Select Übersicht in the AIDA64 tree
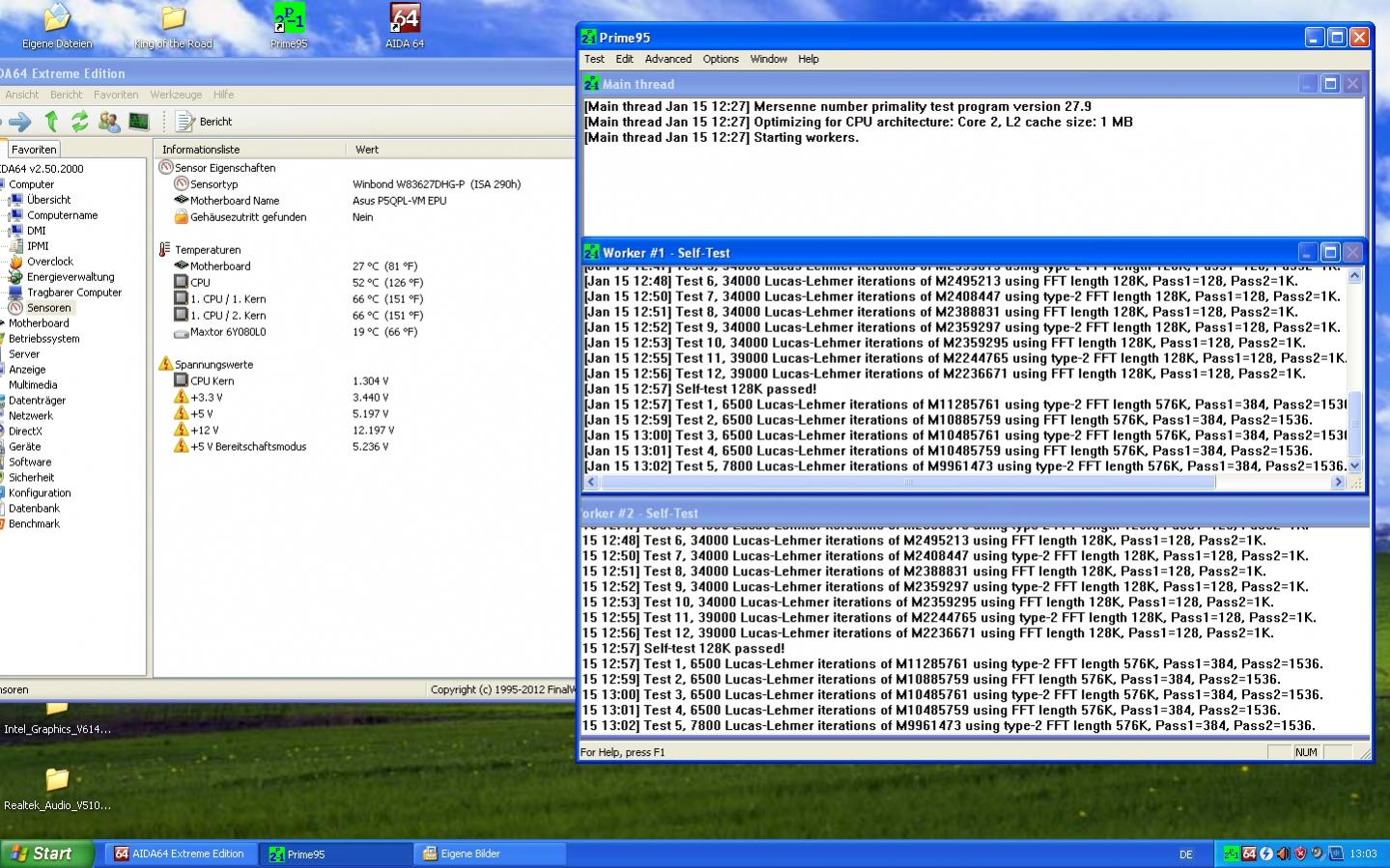 [x=48, y=200]
